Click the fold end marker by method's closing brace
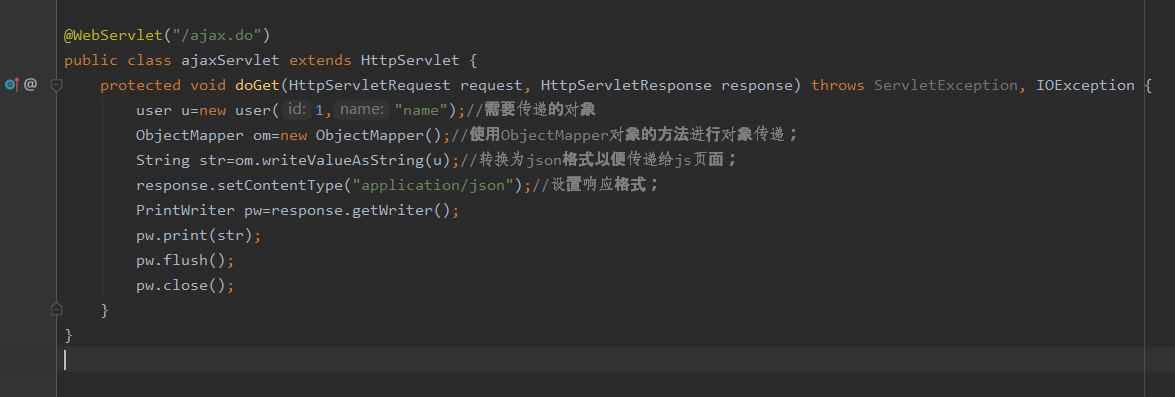Screen dimensions: 1175x397 (x=56, y=309)
